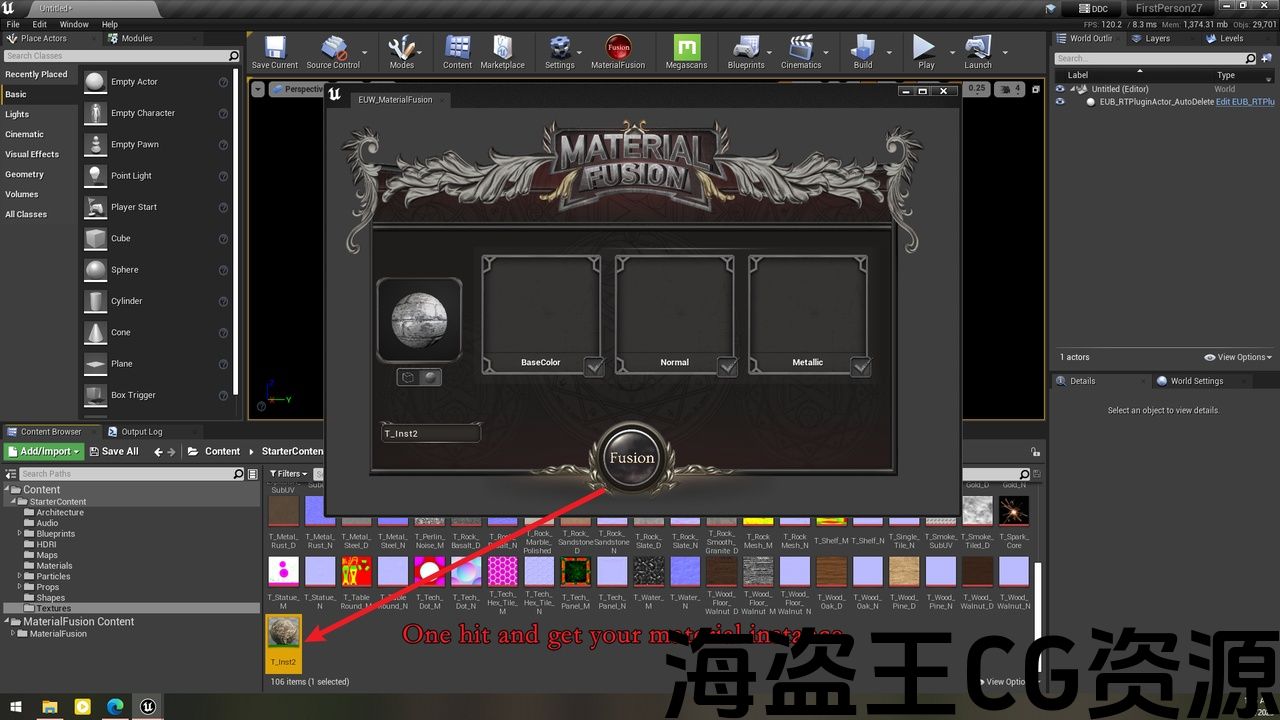Image resolution: width=1280 pixels, height=720 pixels.
Task: Open the Cinematics toolbar icon
Action: (800, 50)
